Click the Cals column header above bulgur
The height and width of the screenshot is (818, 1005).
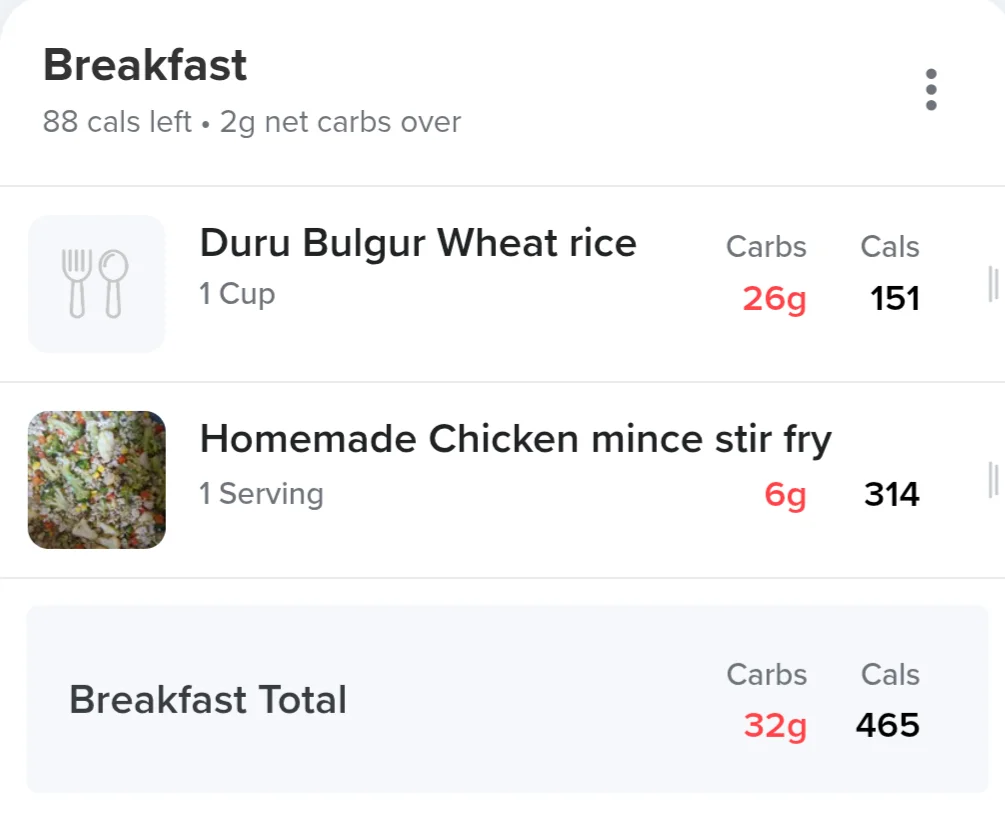click(x=890, y=247)
